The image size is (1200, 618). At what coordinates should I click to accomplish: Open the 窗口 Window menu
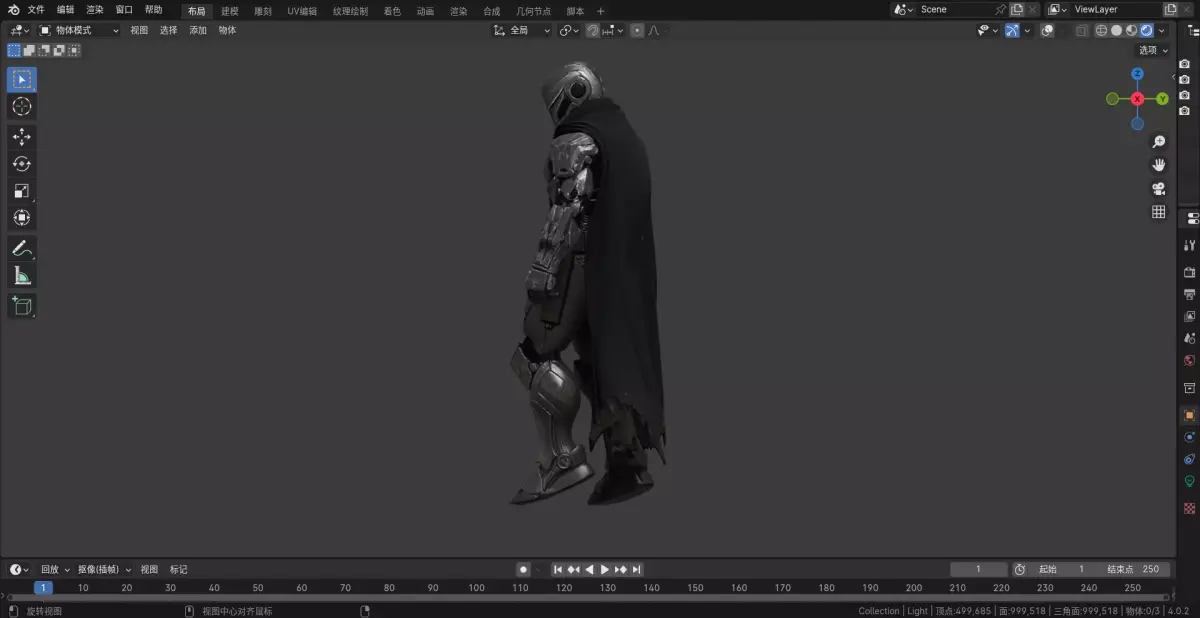click(124, 9)
